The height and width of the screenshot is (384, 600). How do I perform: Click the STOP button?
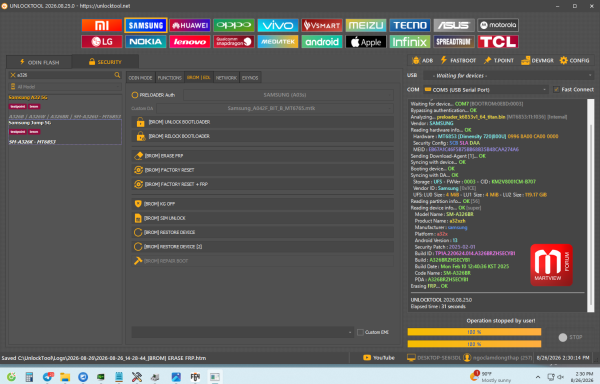pos(570,337)
